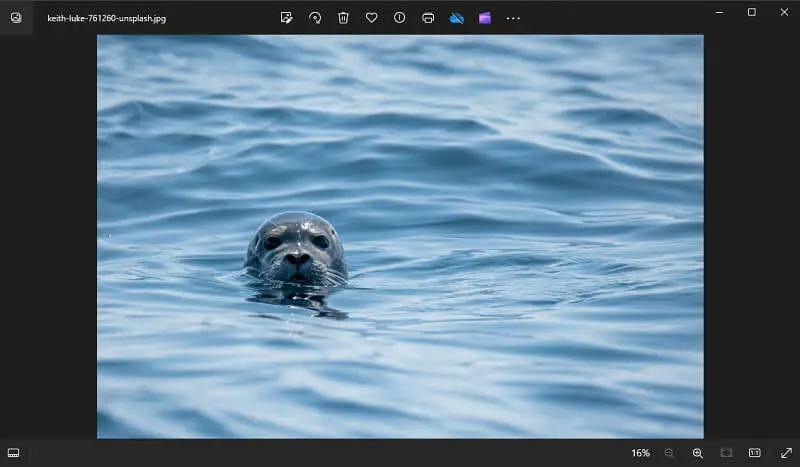Image resolution: width=800 pixels, height=467 pixels.
Task: View the photo at actual size 1:1
Action: coord(755,453)
